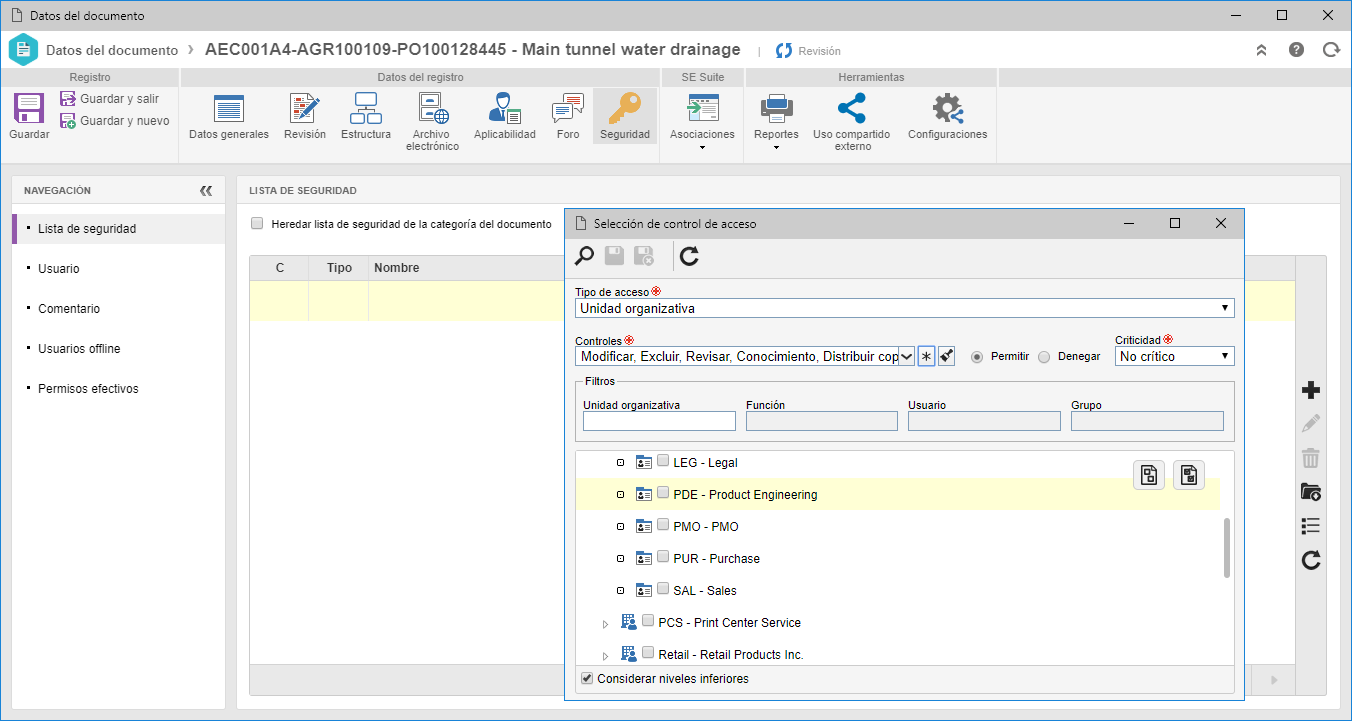Click the magnifier search icon in the dialog
This screenshot has height=721, width=1352.
[584, 257]
